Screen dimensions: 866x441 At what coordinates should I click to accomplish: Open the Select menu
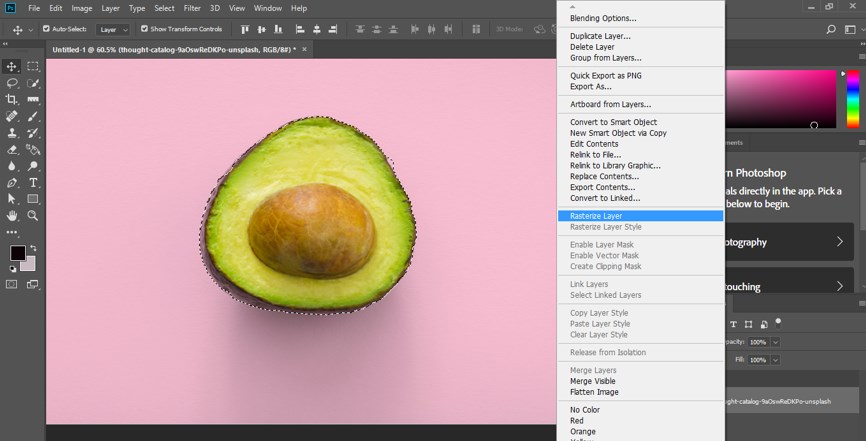tap(164, 8)
